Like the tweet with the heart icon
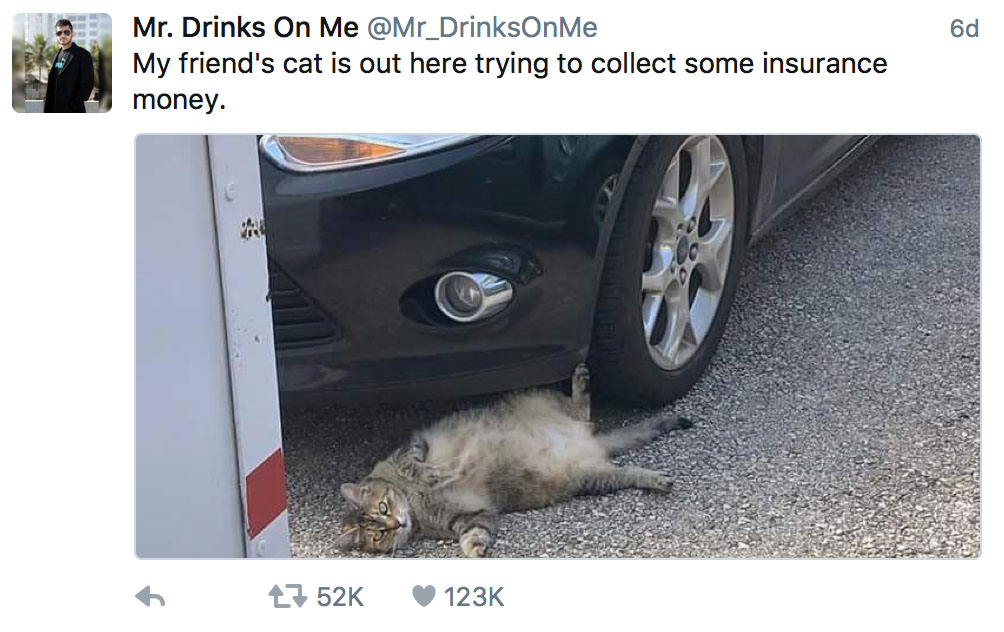This screenshot has width=1004, height=632. [424, 597]
